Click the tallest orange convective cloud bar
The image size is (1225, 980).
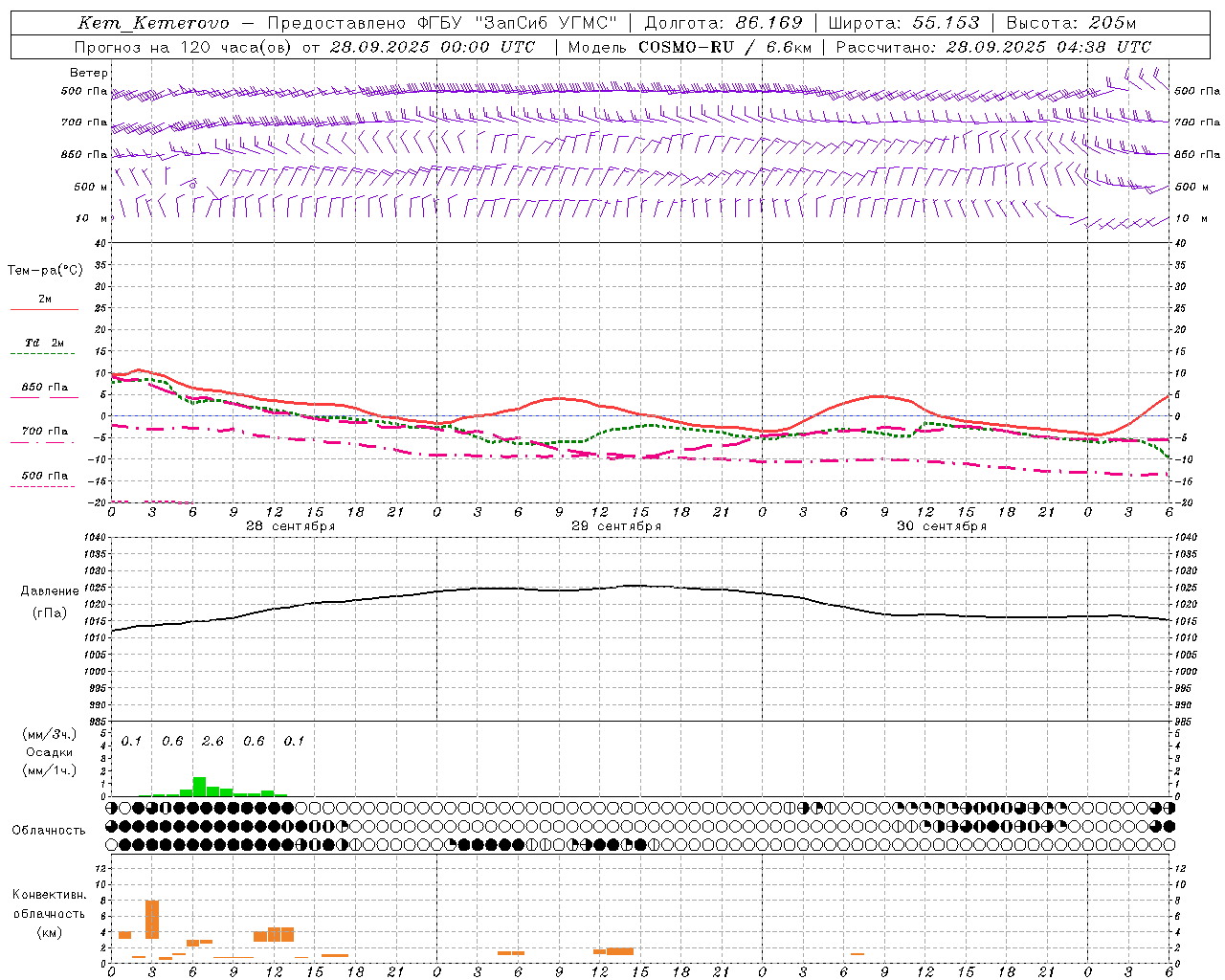[151, 920]
